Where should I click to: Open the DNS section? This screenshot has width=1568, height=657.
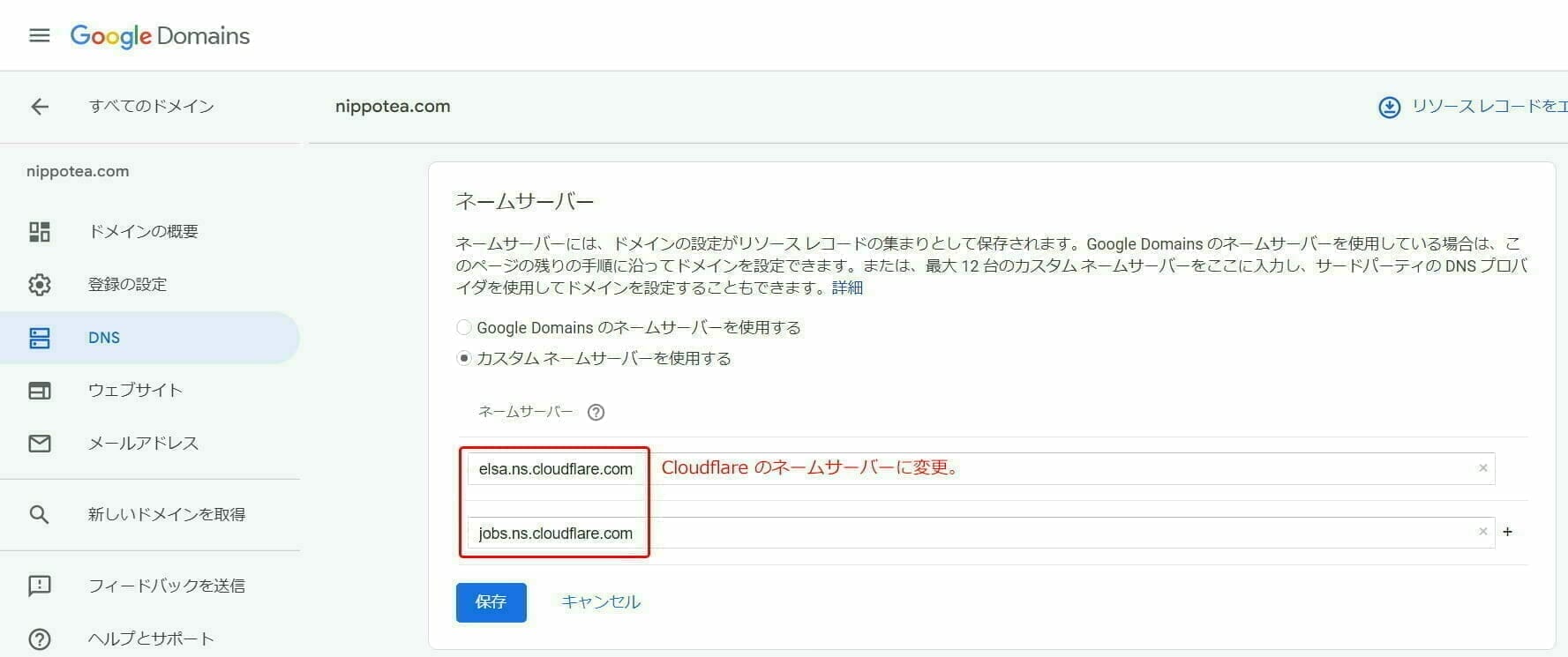[150, 338]
